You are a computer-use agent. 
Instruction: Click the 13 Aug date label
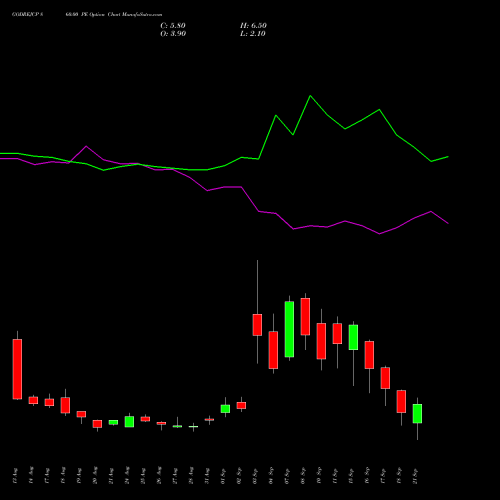click(x=15, y=476)
